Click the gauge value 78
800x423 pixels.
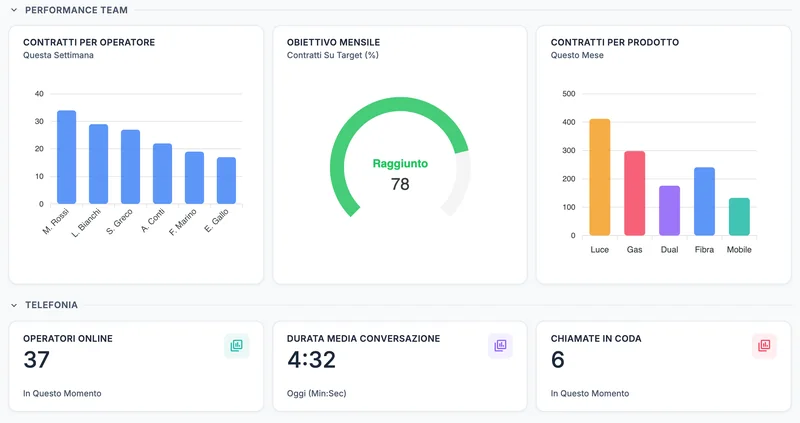[x=400, y=184]
